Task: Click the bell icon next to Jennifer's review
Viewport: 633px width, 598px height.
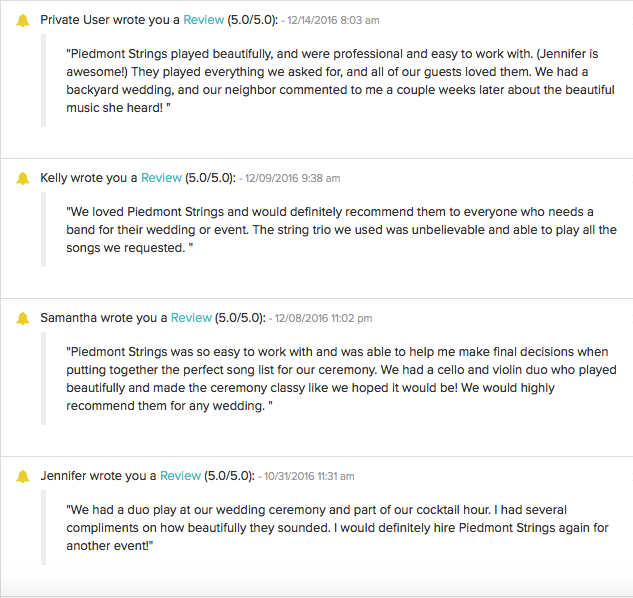Action: (23, 476)
